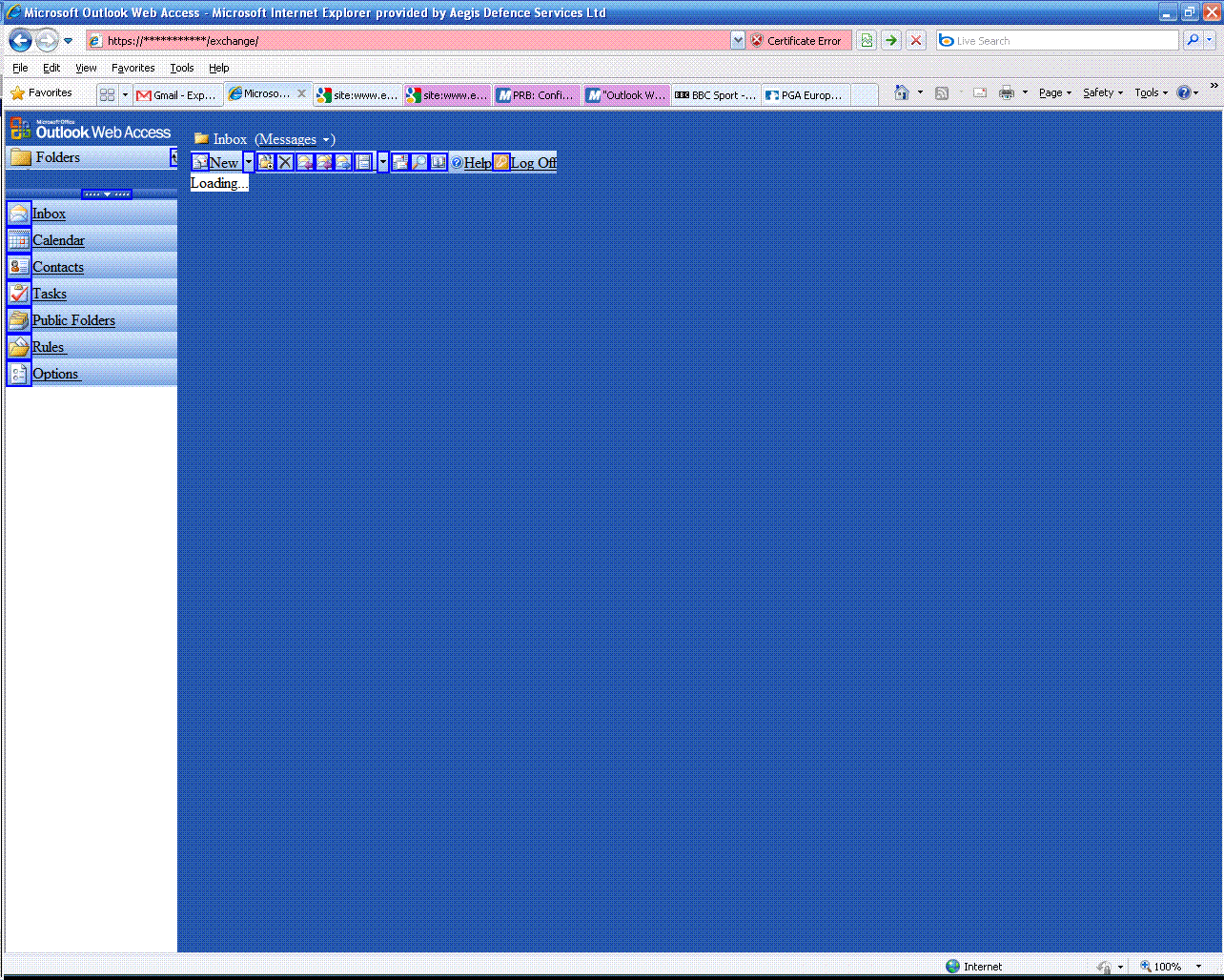1224x980 pixels.
Task: Click the Reply icon
Action: pos(304,162)
